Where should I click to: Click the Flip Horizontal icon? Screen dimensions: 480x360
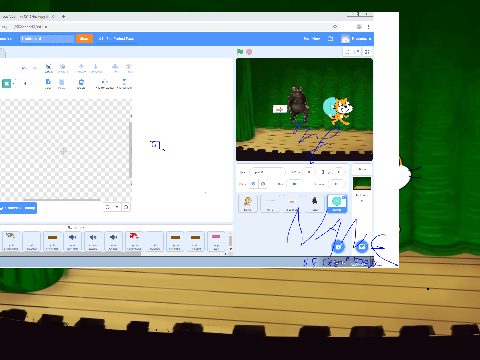105,84
